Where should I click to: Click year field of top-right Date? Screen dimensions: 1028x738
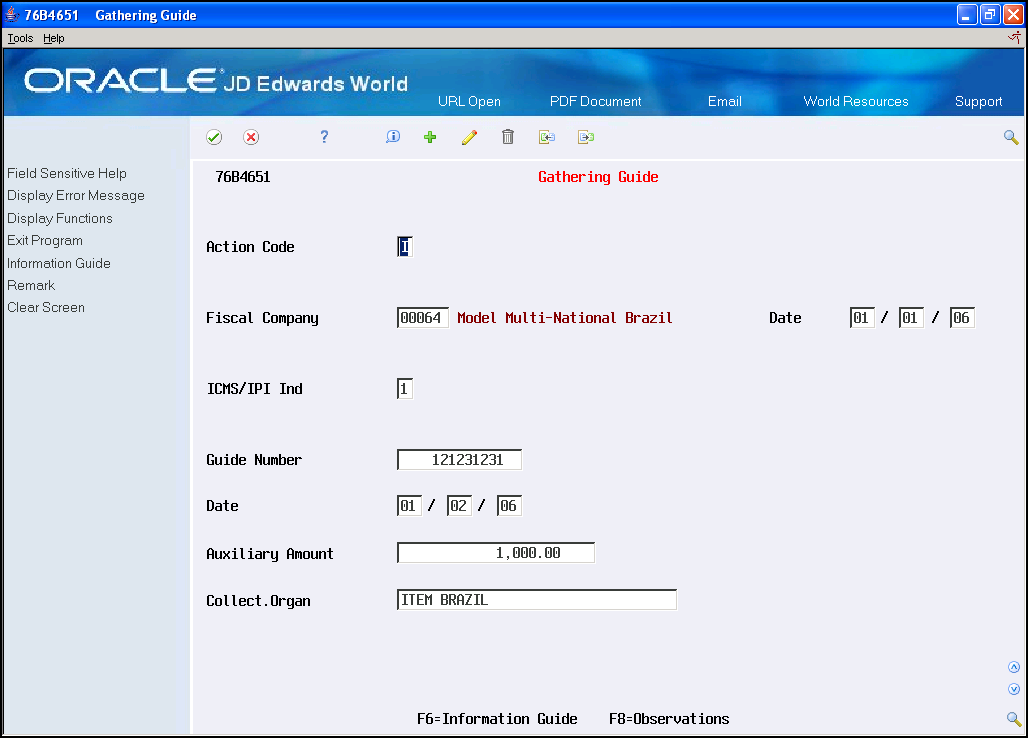962,318
